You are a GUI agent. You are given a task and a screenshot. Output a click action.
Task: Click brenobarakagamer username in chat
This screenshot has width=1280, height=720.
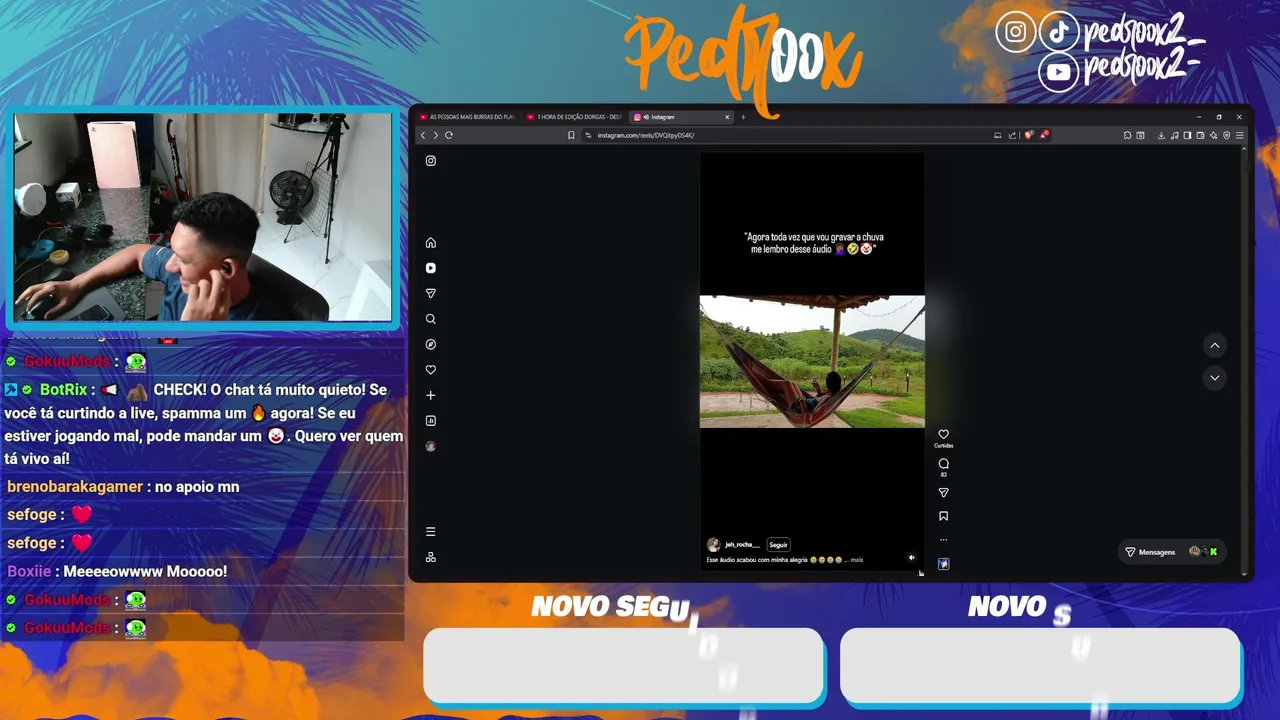tap(75, 487)
